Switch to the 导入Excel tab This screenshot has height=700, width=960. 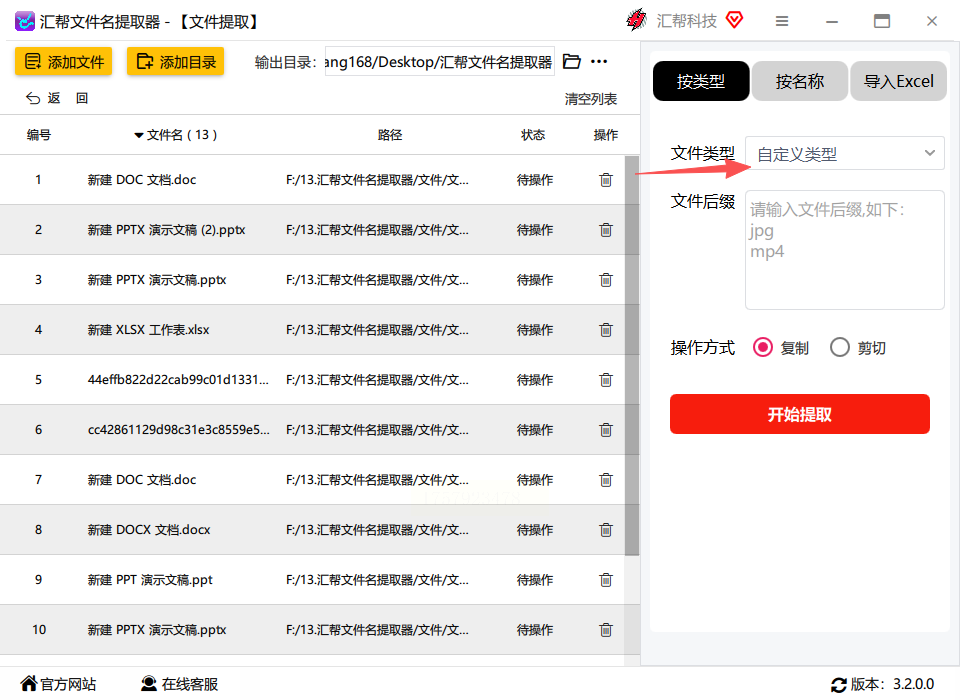[898, 81]
